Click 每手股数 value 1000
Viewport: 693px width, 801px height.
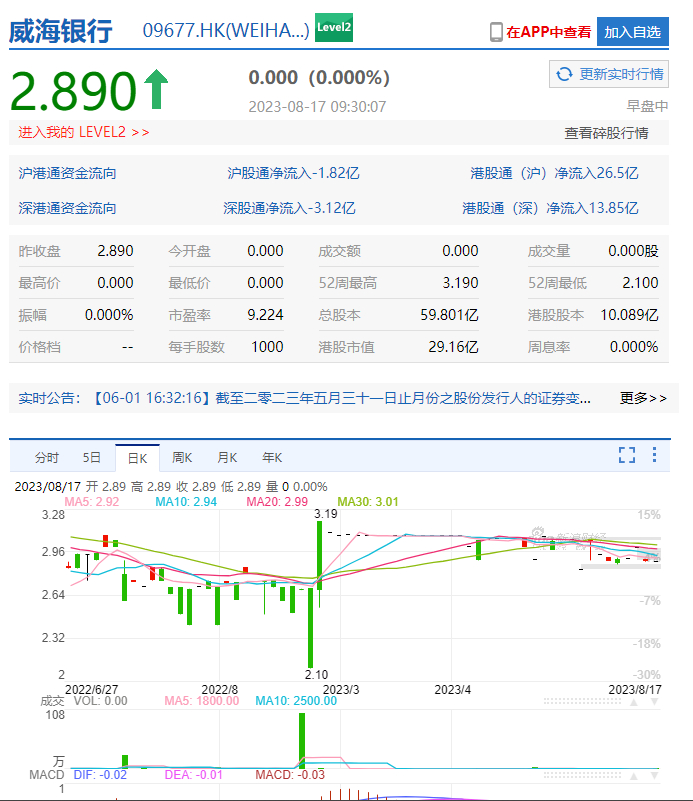[x=267, y=347]
